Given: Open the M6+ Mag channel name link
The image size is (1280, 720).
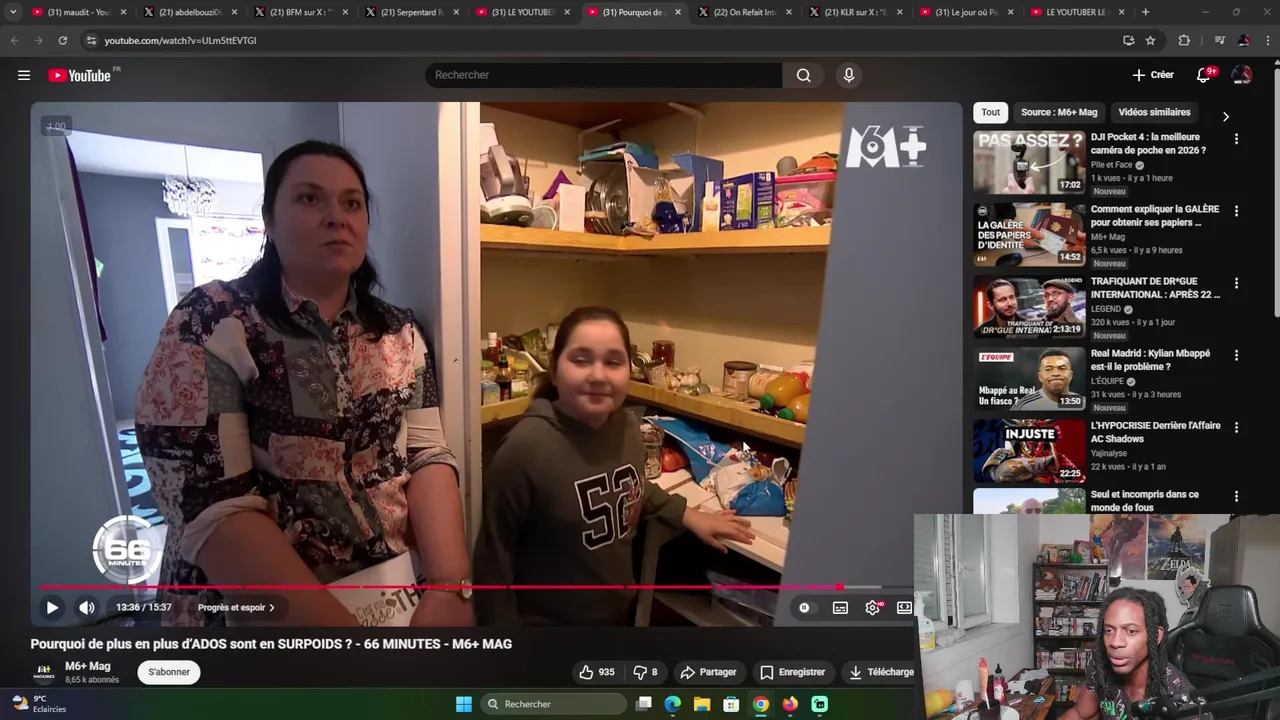Looking at the screenshot, I should tap(88, 666).
